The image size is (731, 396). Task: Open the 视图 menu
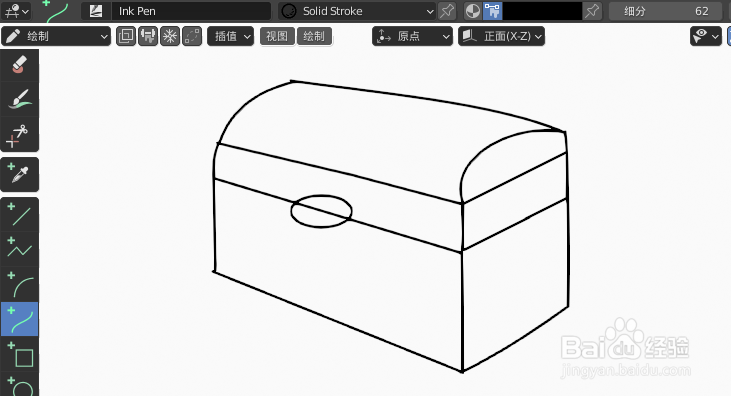click(277, 36)
